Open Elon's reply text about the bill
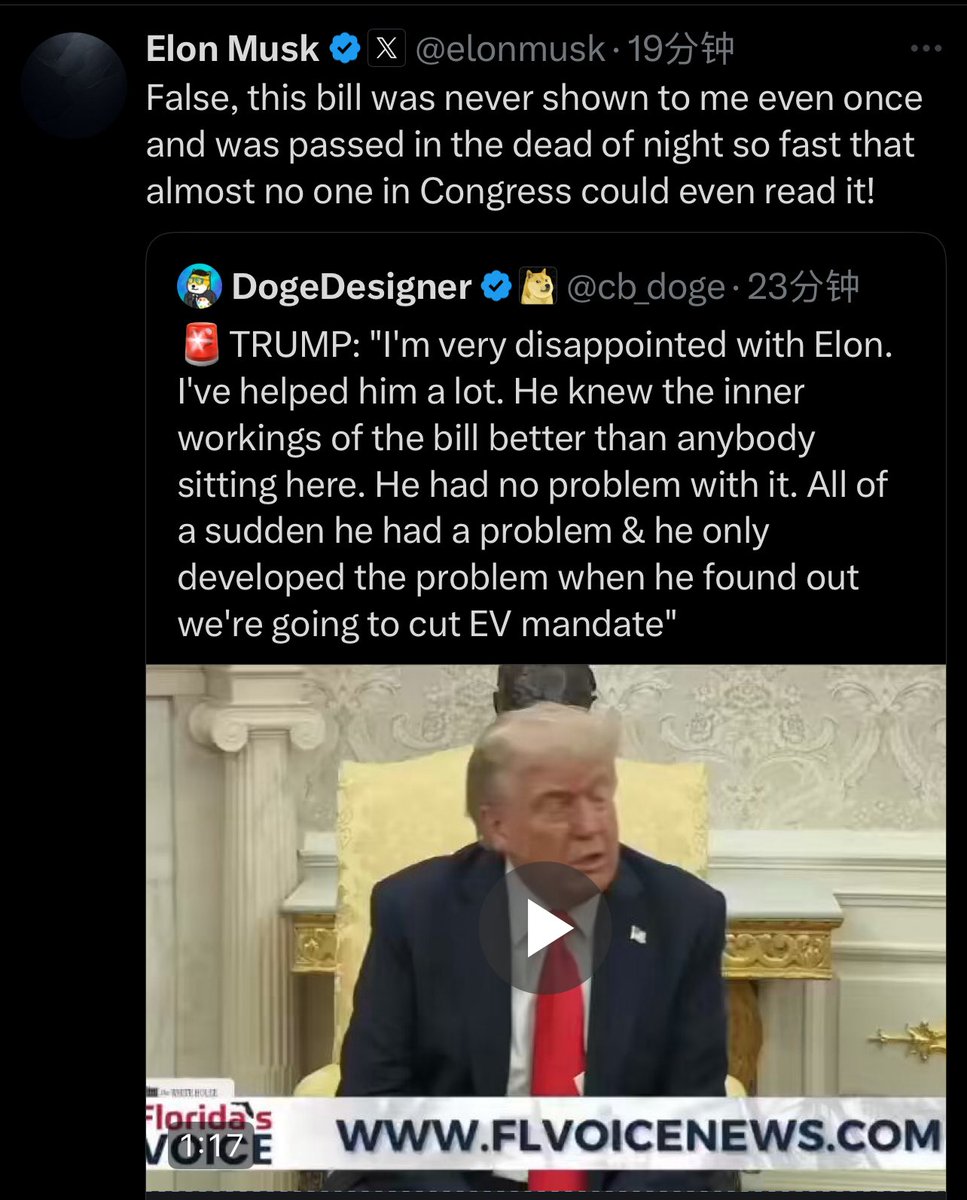The width and height of the screenshot is (967, 1200). (534, 144)
